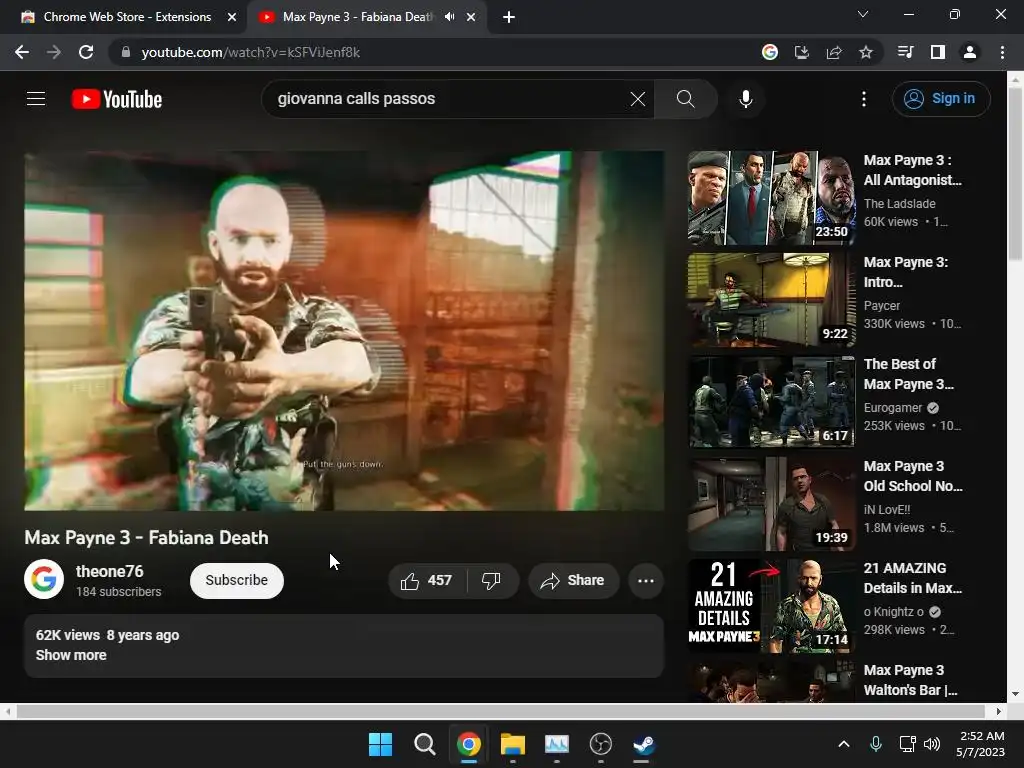Open OBS Studio from taskbar
Screen dimensions: 1024x768
600,744
